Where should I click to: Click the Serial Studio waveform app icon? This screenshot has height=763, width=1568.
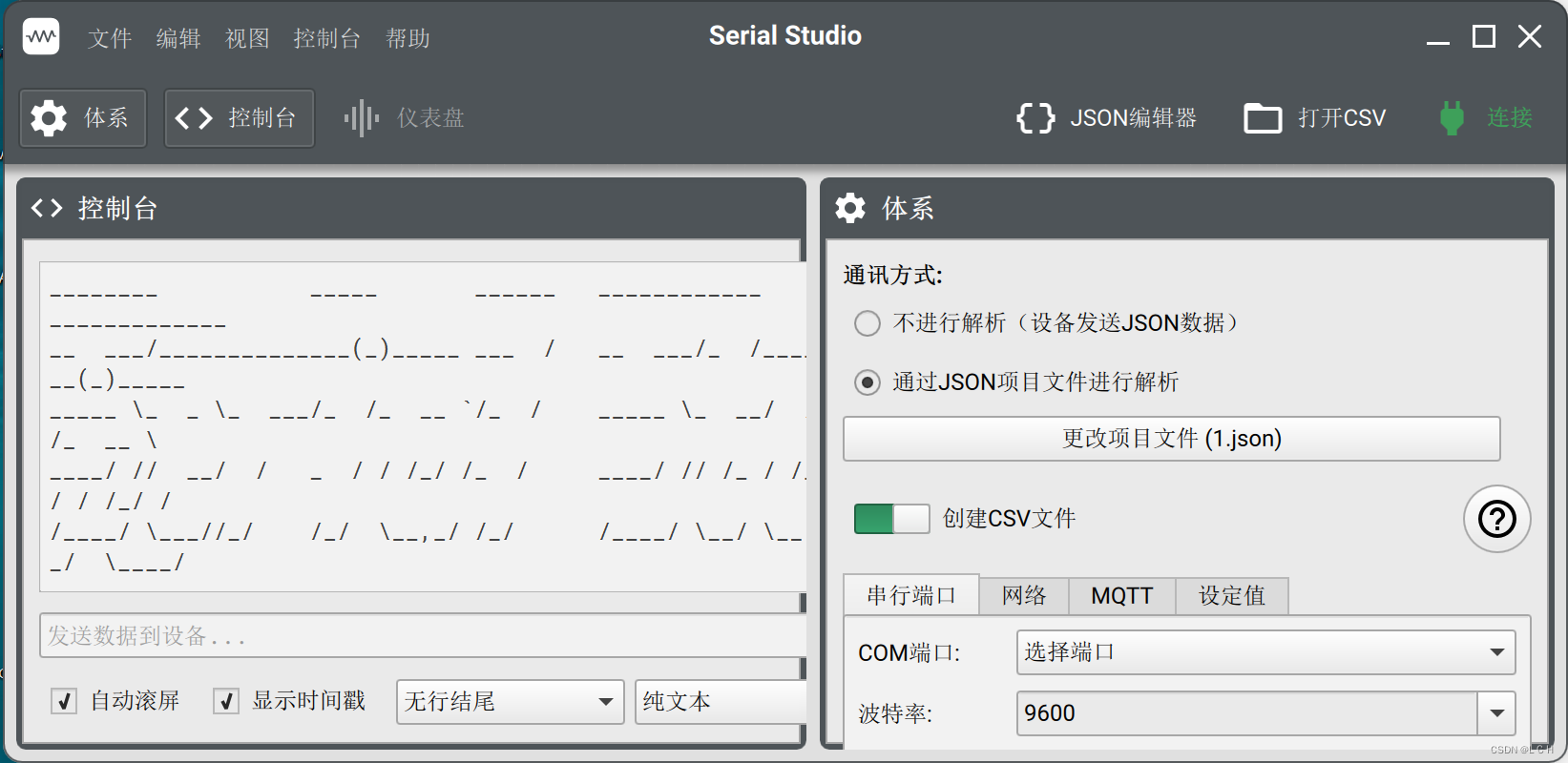pos(41,37)
